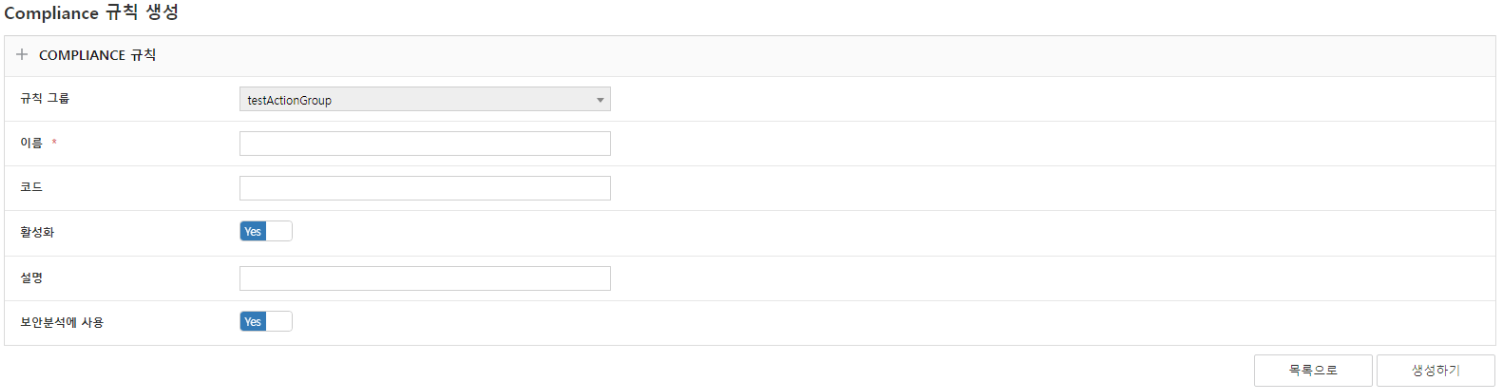Toggle the 보안분석에 사용 switch
The height and width of the screenshot is (391, 1500).
pos(266,322)
